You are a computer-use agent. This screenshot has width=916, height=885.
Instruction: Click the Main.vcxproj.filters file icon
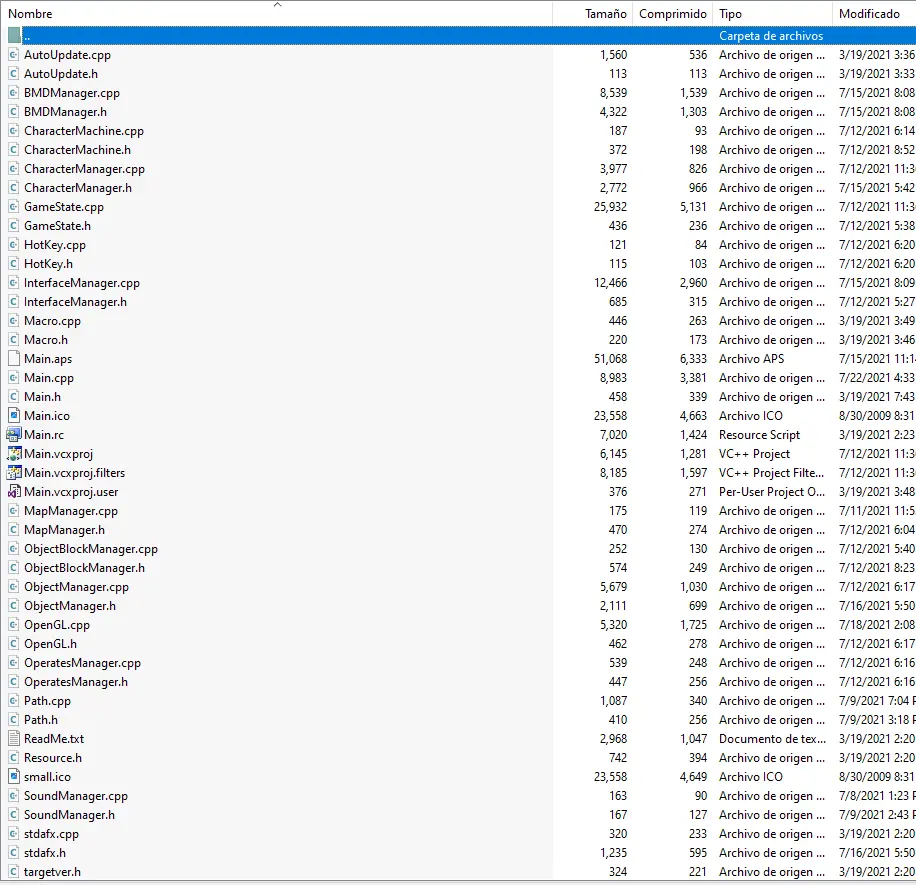pos(14,473)
